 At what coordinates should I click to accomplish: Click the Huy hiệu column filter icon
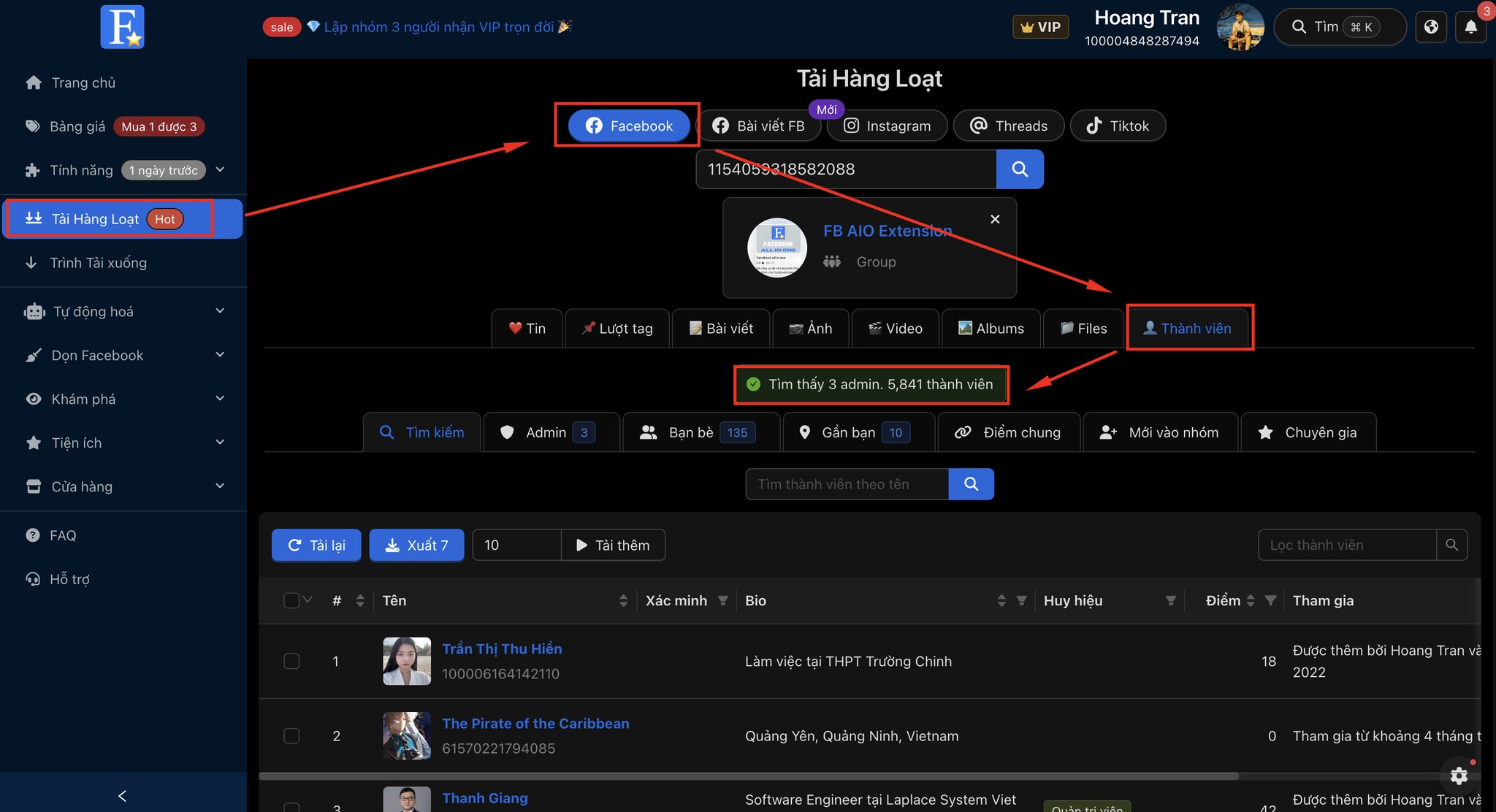click(1170, 600)
